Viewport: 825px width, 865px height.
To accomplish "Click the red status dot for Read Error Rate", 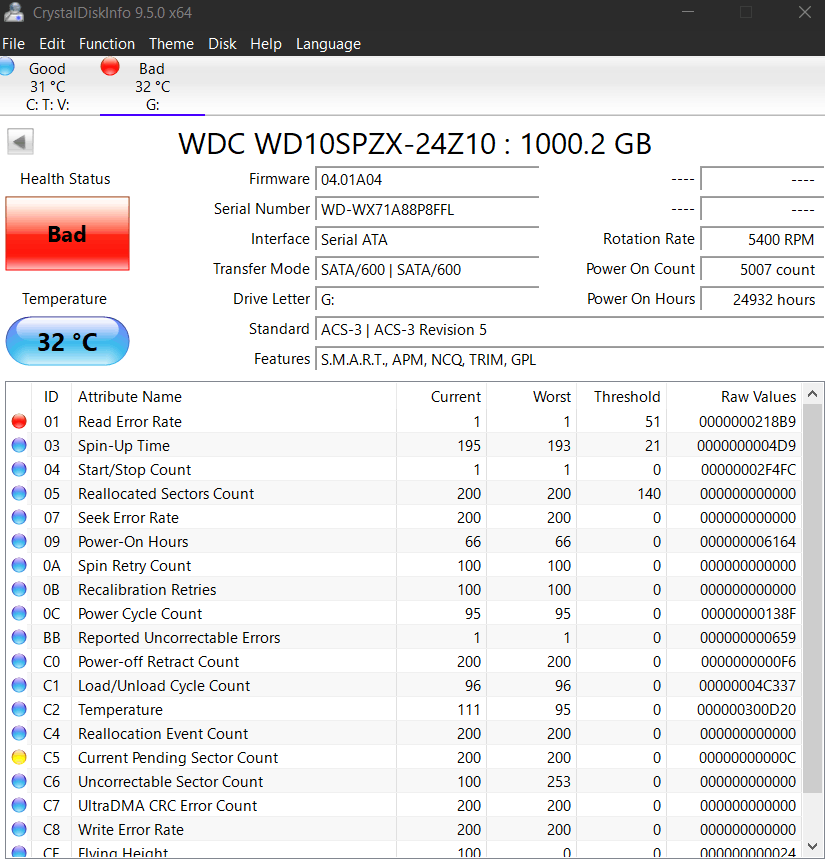I will click(x=19, y=421).
